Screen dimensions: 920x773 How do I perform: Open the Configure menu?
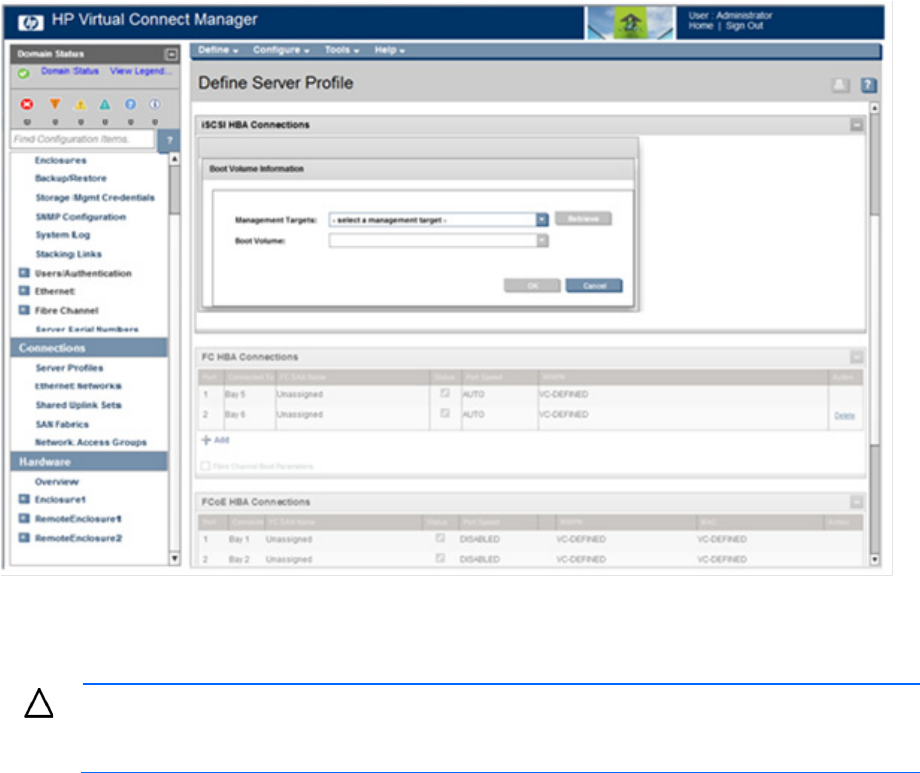[281, 50]
